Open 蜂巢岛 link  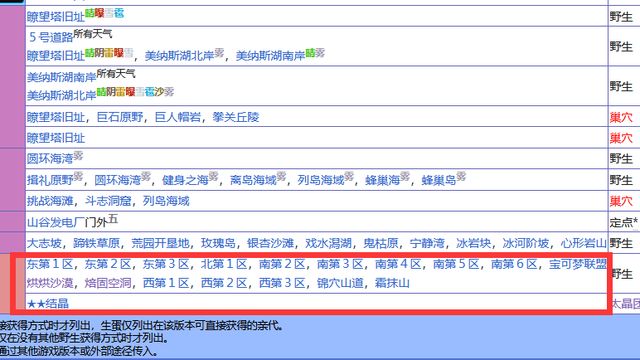439,180
